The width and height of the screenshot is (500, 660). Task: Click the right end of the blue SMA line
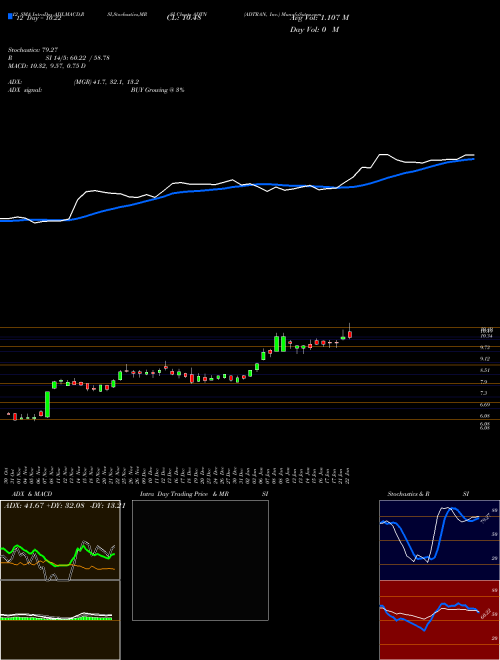(x=474, y=159)
